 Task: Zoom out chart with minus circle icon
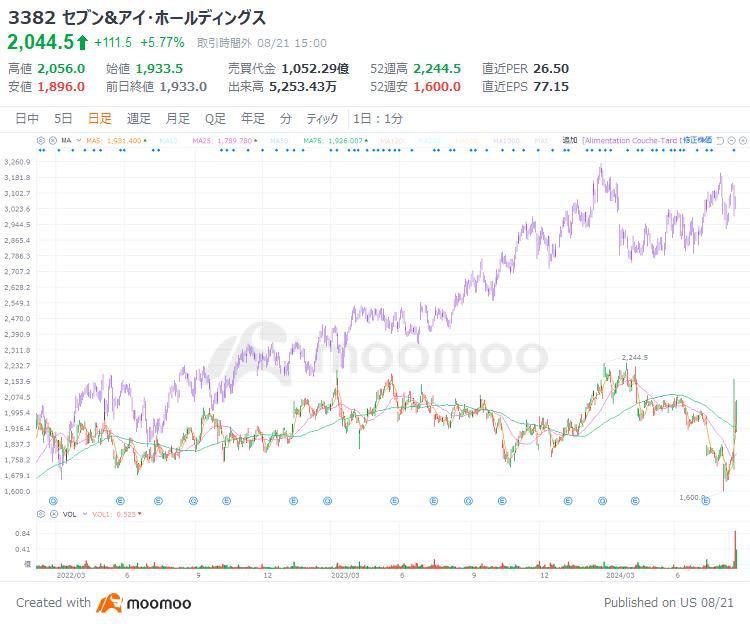tap(731, 141)
